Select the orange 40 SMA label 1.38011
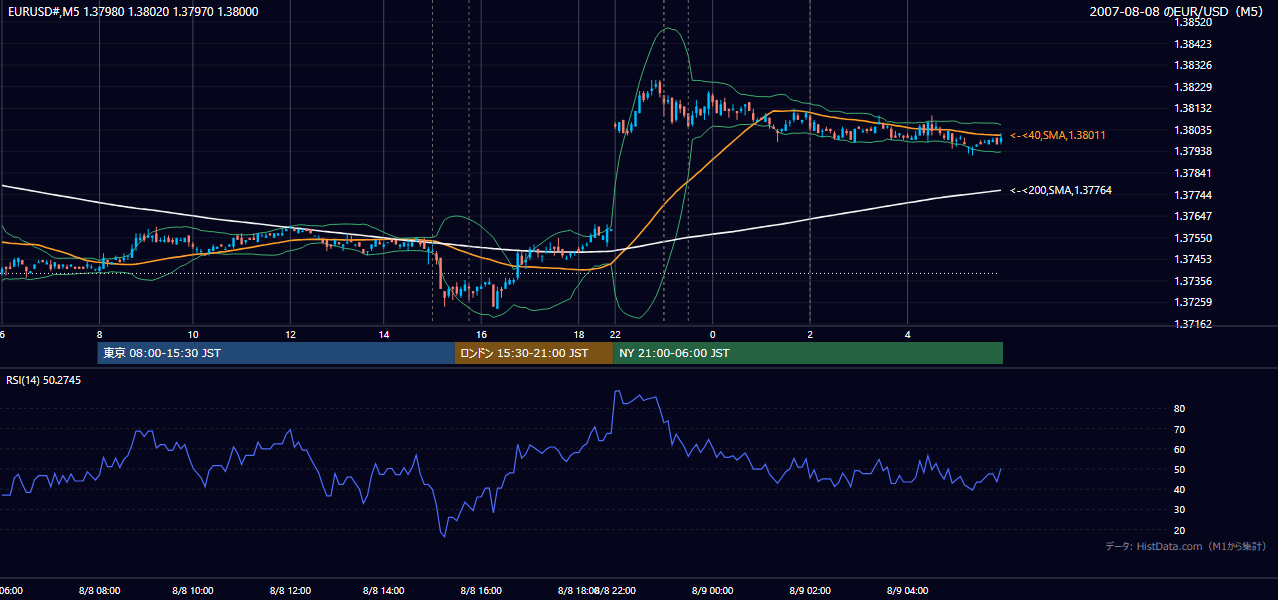The height and width of the screenshot is (600, 1278). pyautogui.click(x=1058, y=135)
